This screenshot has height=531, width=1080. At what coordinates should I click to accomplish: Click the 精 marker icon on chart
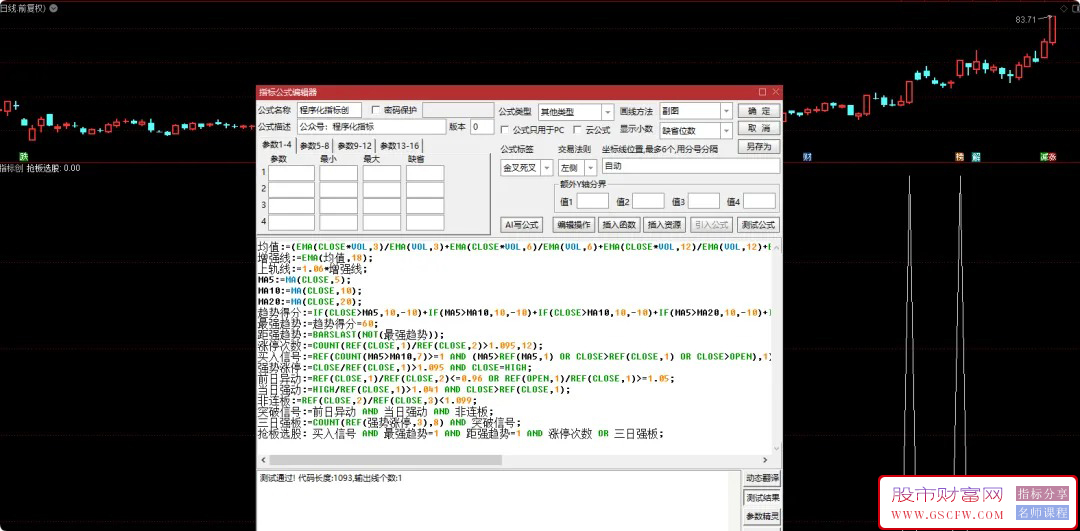point(960,157)
